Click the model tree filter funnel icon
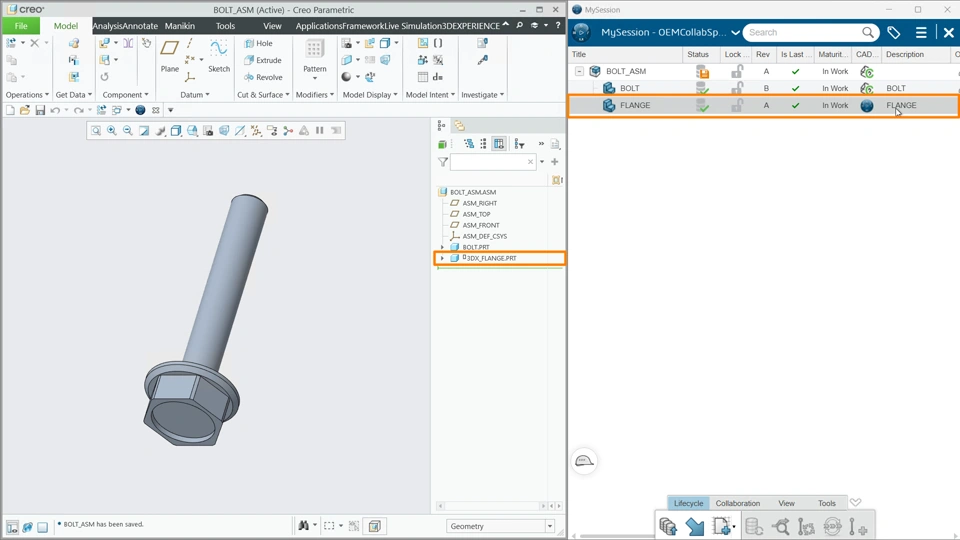 click(443, 162)
